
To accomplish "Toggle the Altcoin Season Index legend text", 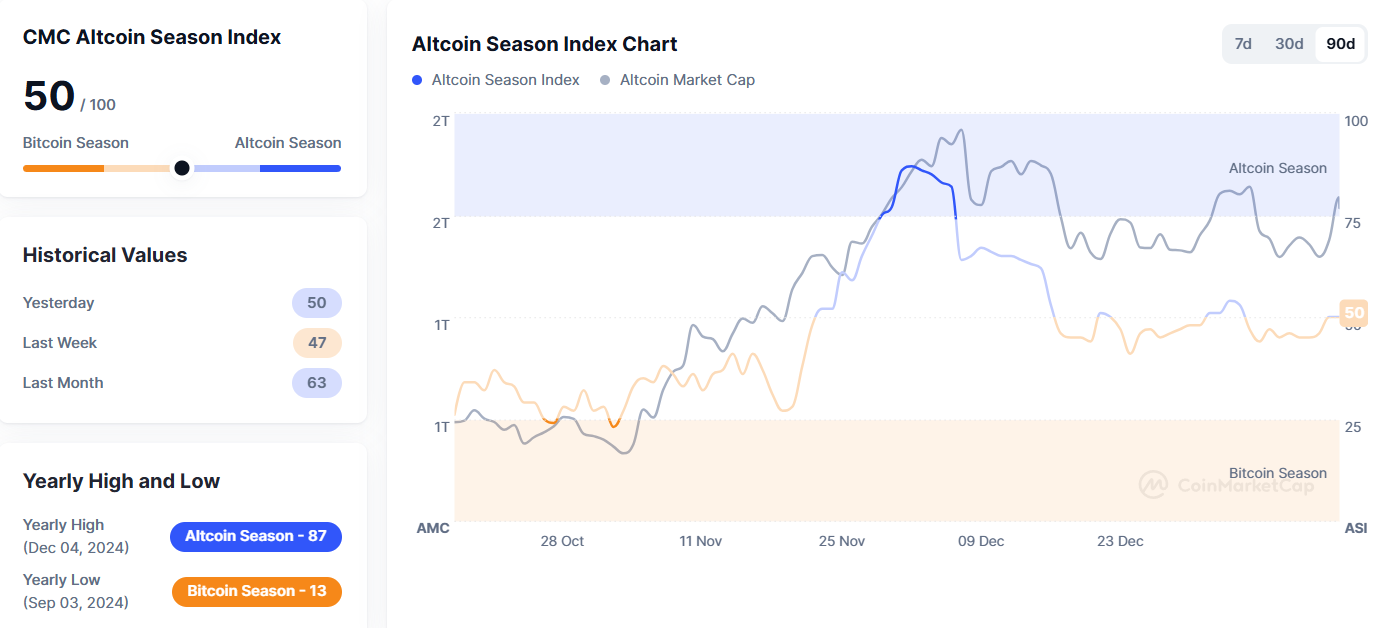I will coord(505,80).
